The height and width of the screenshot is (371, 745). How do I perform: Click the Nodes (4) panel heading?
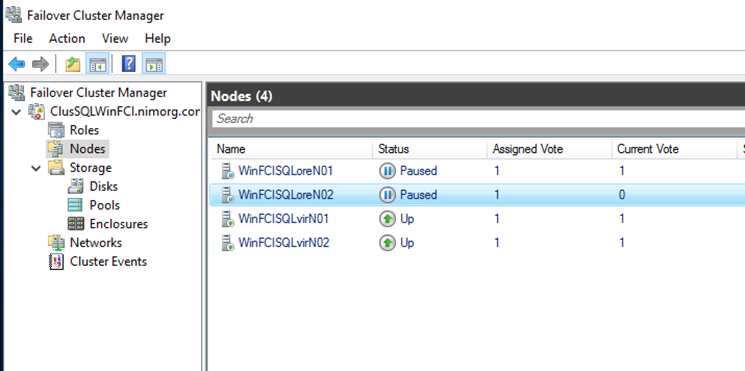click(x=242, y=96)
